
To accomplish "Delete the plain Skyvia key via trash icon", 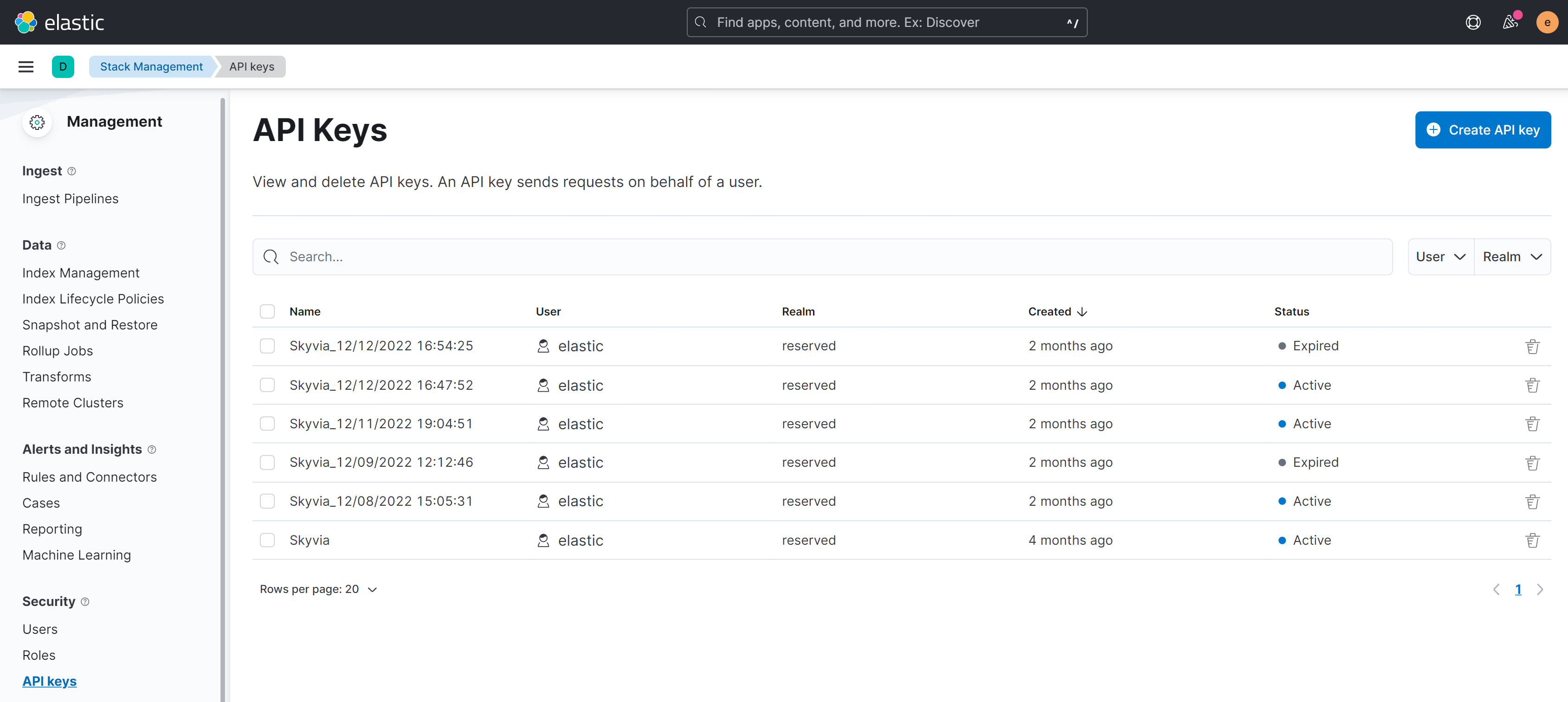I will 1532,540.
